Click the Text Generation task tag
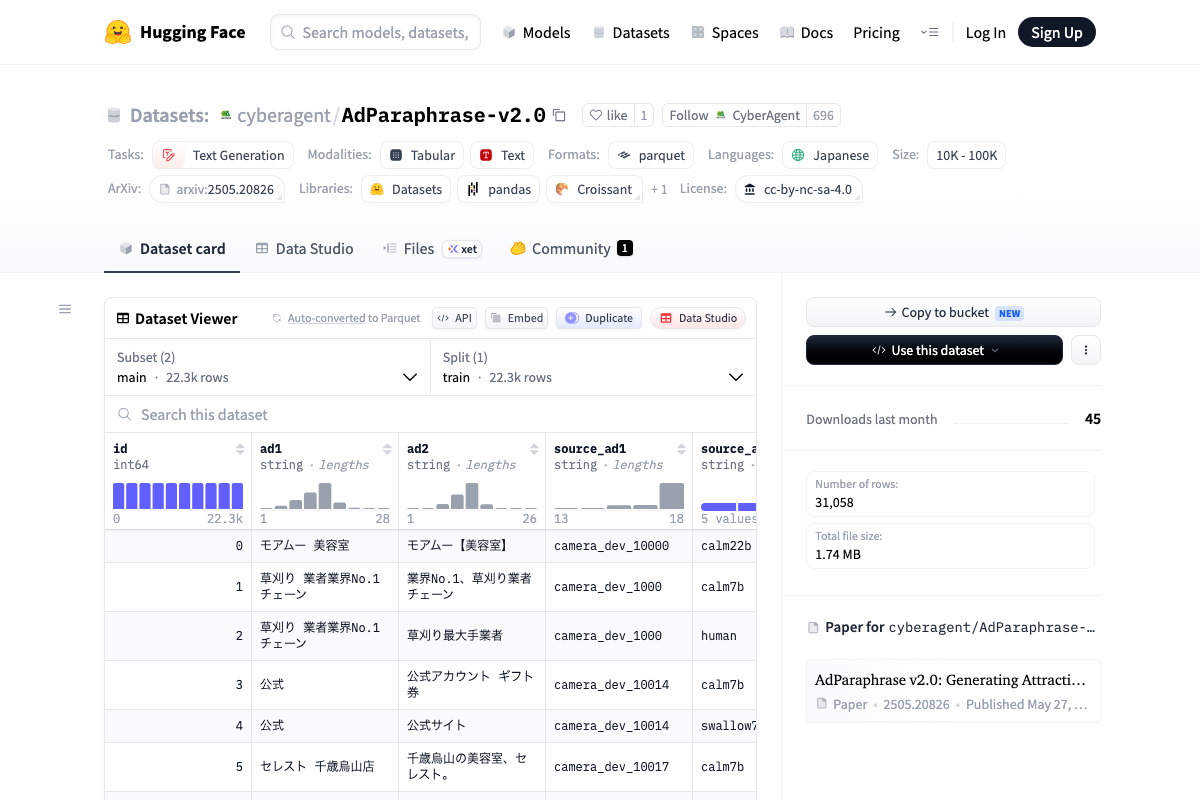 click(x=223, y=155)
